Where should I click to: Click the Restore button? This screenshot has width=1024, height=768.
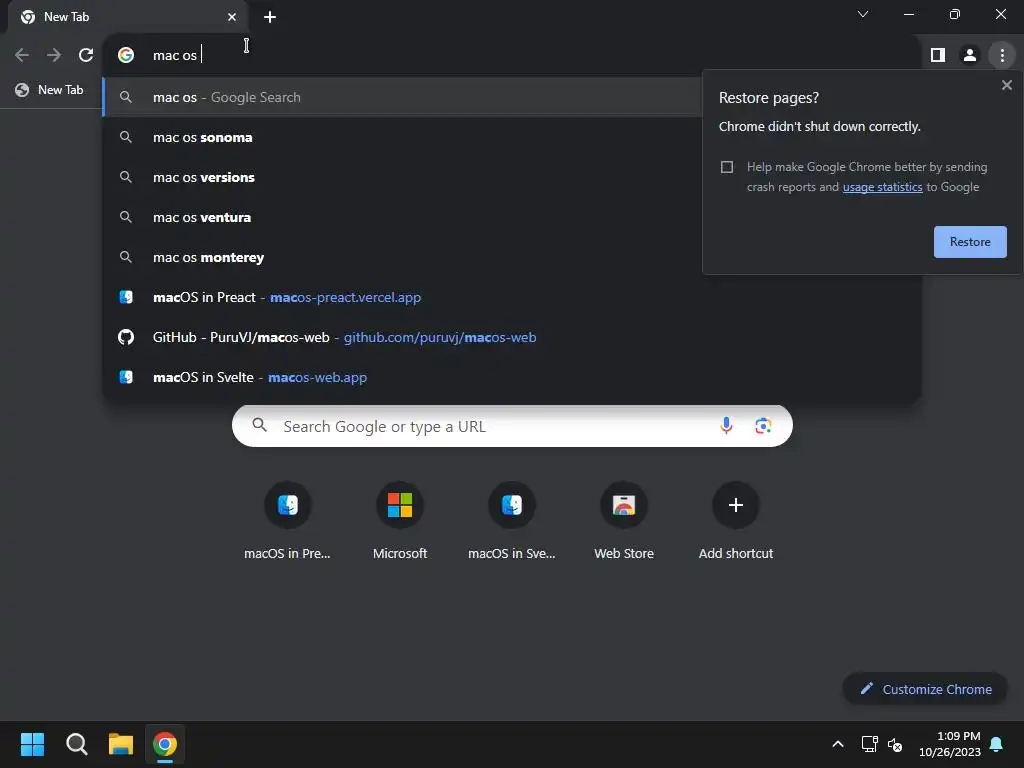point(970,242)
